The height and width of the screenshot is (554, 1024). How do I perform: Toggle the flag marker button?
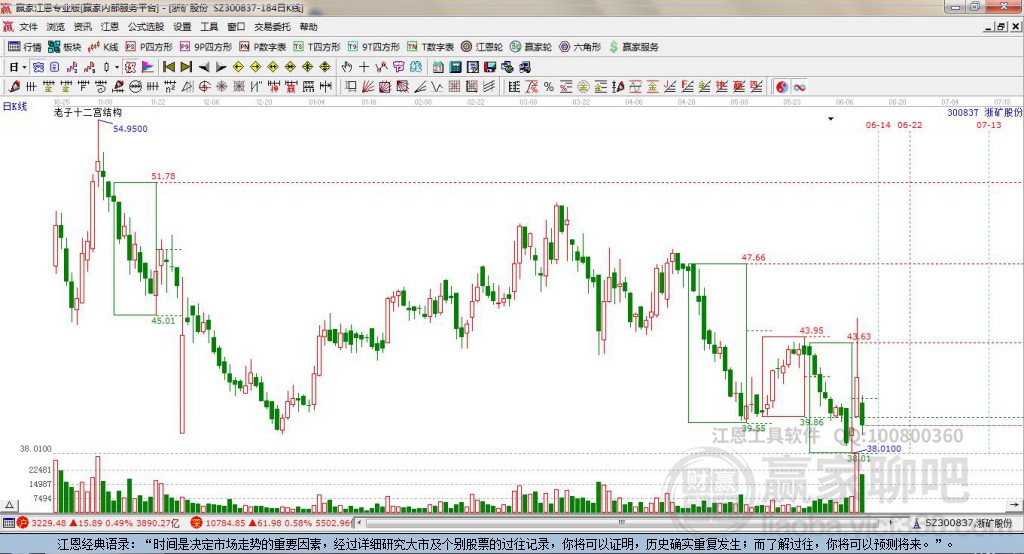pyautogui.click(x=148, y=67)
